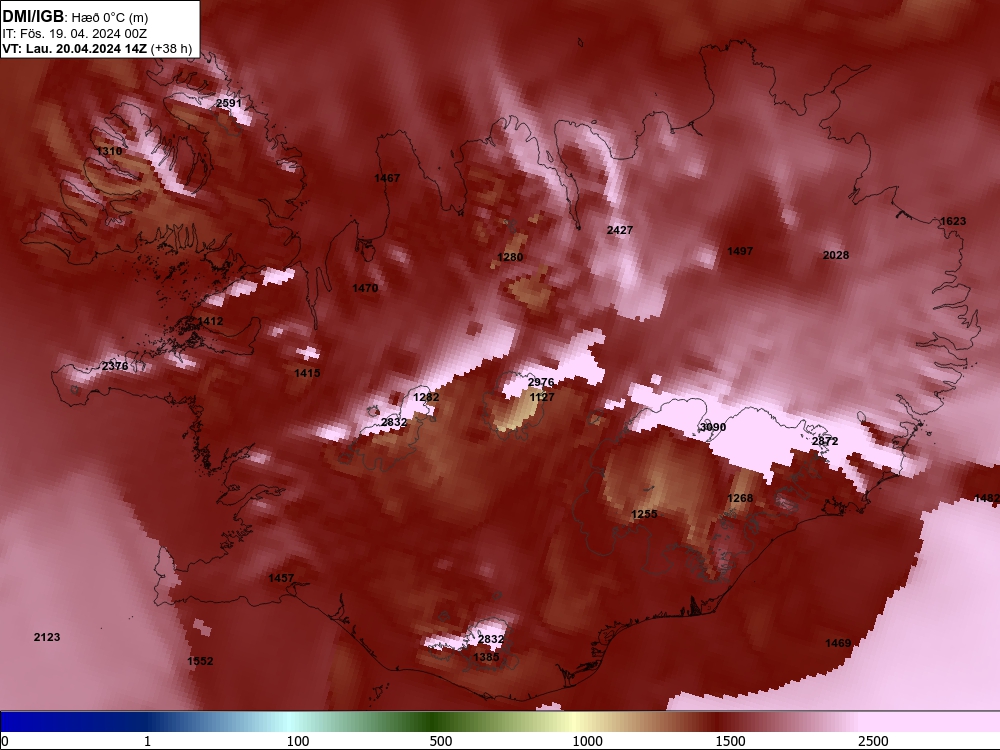Select the 1255 value on the glacier
Viewport: 1000px width, 750px height.
(644, 514)
